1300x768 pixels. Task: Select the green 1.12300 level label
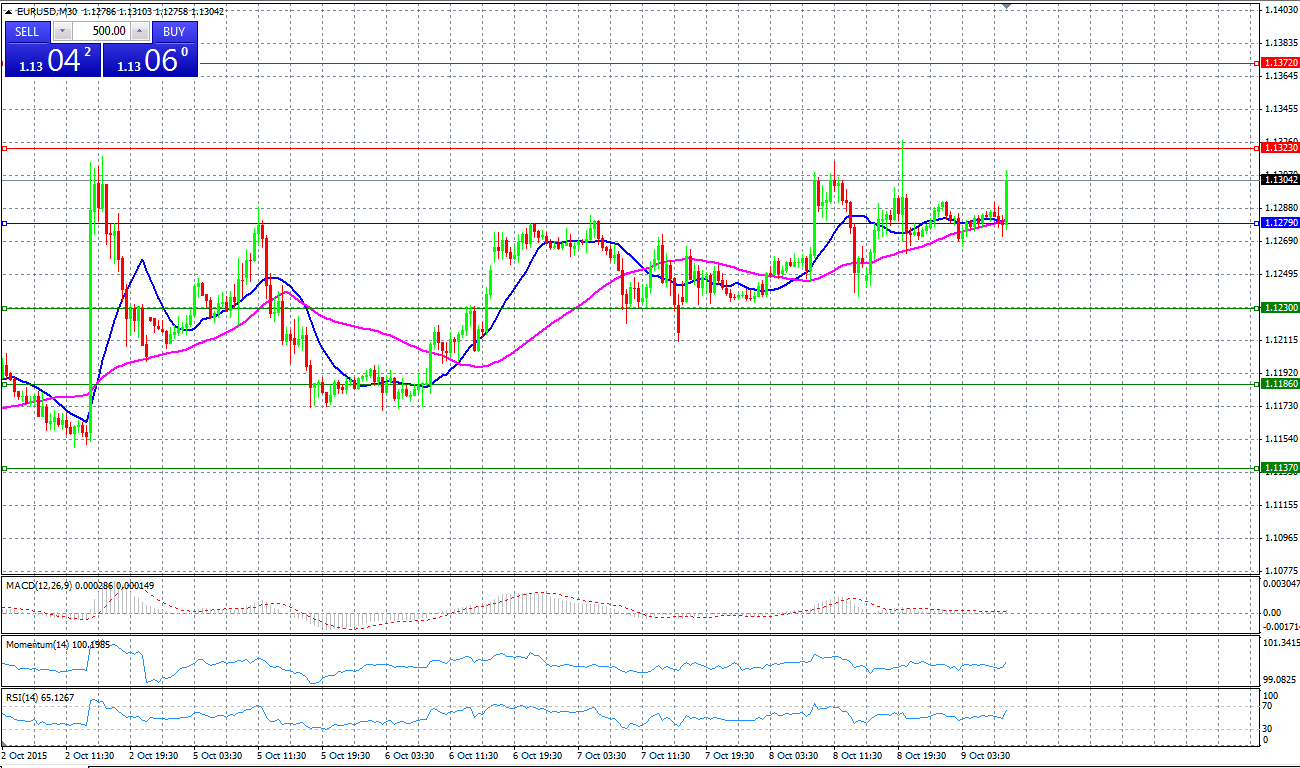coord(1281,308)
